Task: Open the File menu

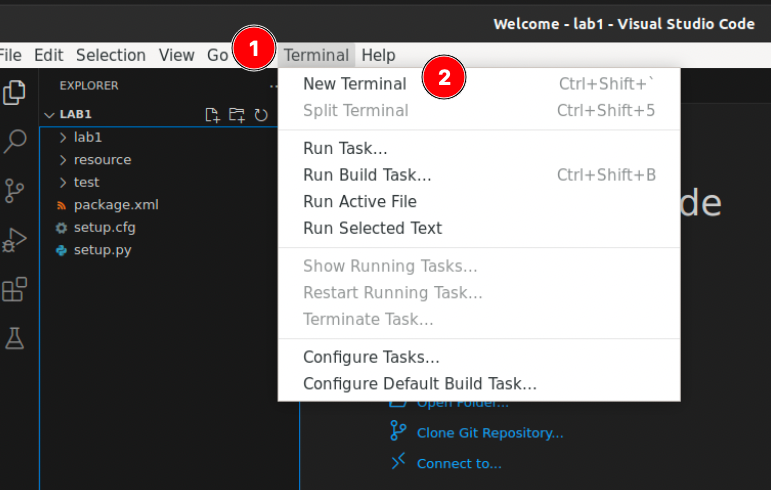Action: pyautogui.click(x=10, y=55)
